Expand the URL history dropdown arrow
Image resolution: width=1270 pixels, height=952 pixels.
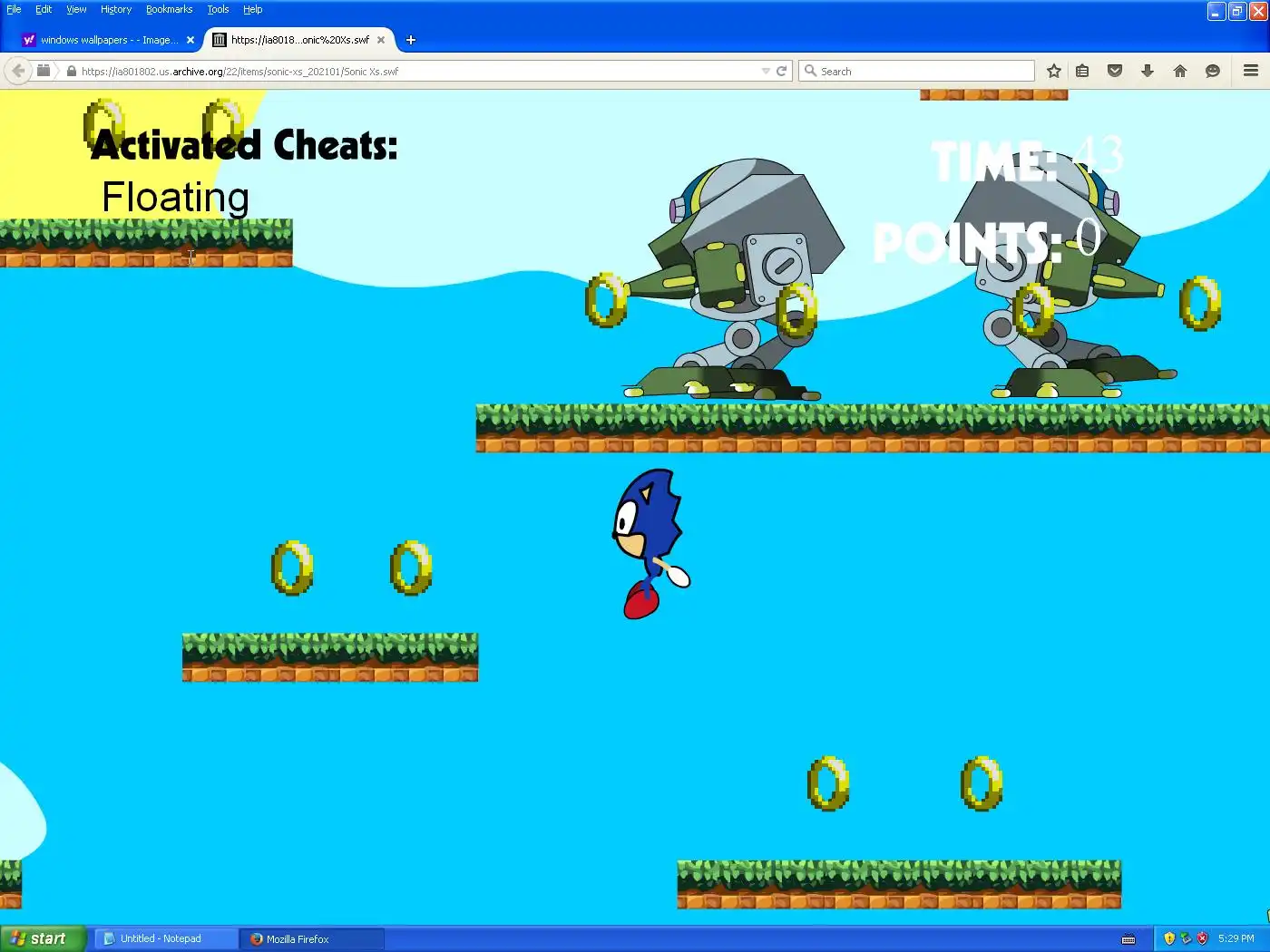766,71
